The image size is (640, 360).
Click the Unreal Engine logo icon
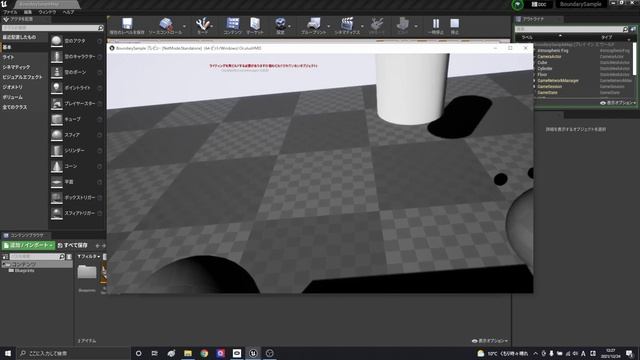4,4
